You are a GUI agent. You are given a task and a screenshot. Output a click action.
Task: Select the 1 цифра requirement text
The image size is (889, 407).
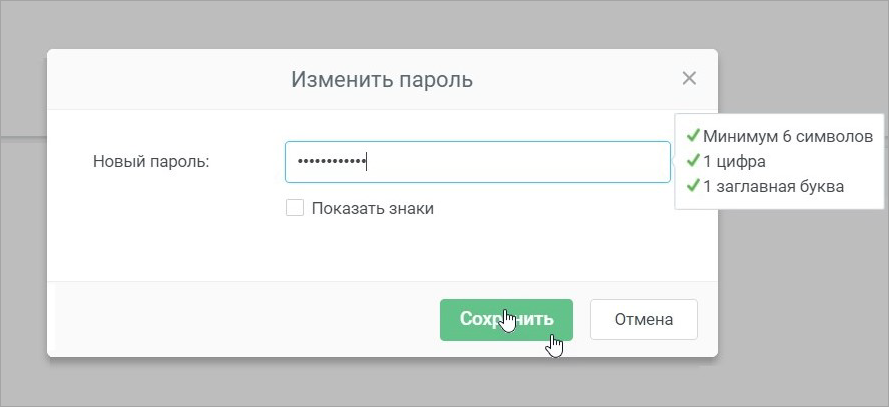click(735, 162)
